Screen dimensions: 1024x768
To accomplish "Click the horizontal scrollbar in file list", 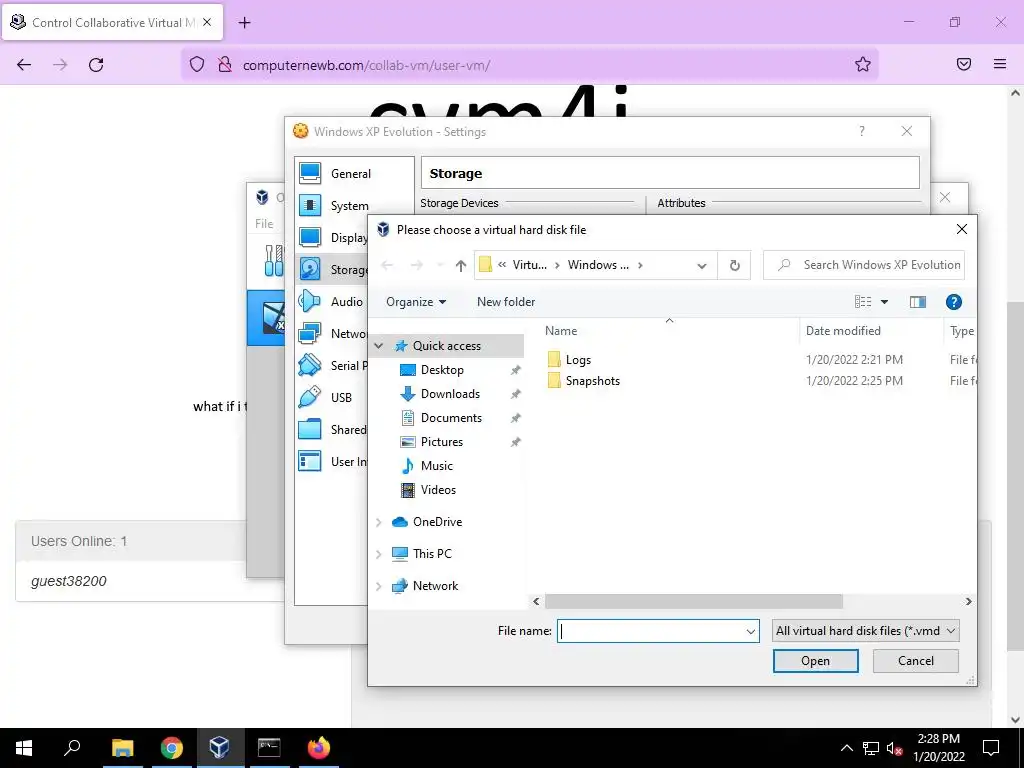I will coord(694,601).
